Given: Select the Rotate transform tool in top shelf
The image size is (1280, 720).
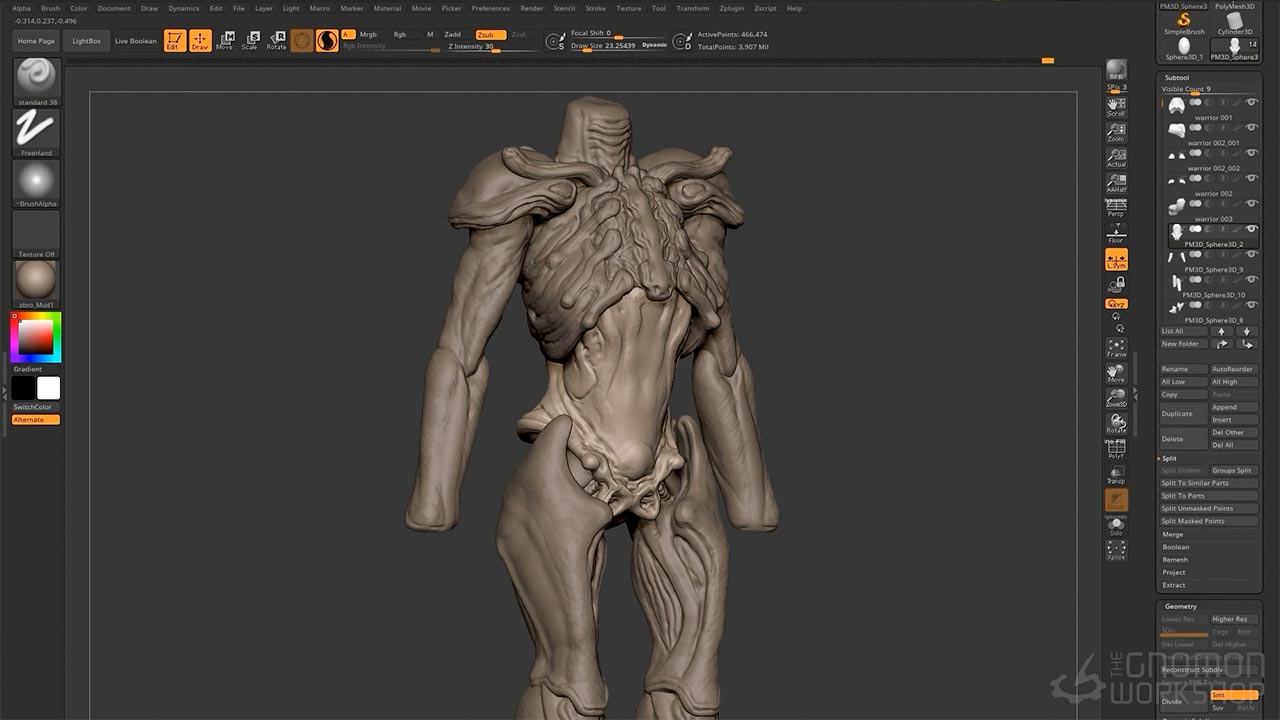Looking at the screenshot, I should (276, 40).
